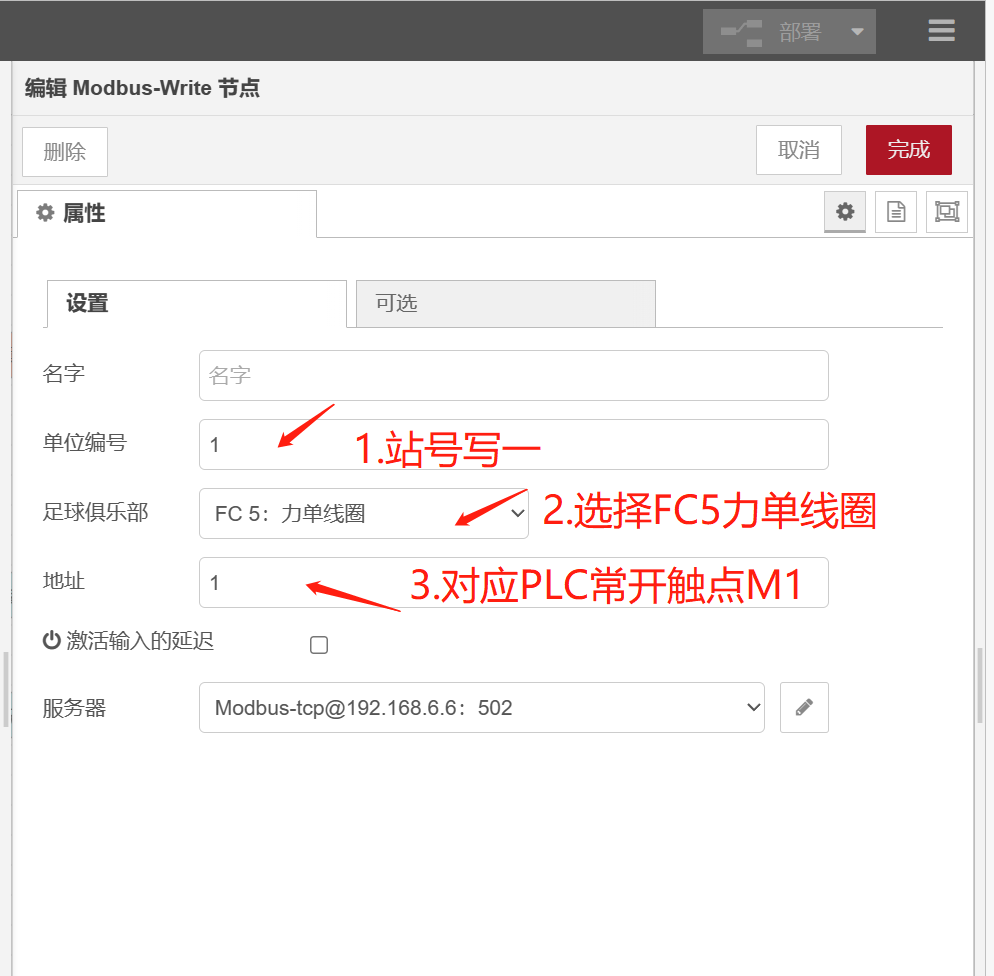Open the Modbus-tcp server dropdown

pyautogui.click(x=482, y=707)
